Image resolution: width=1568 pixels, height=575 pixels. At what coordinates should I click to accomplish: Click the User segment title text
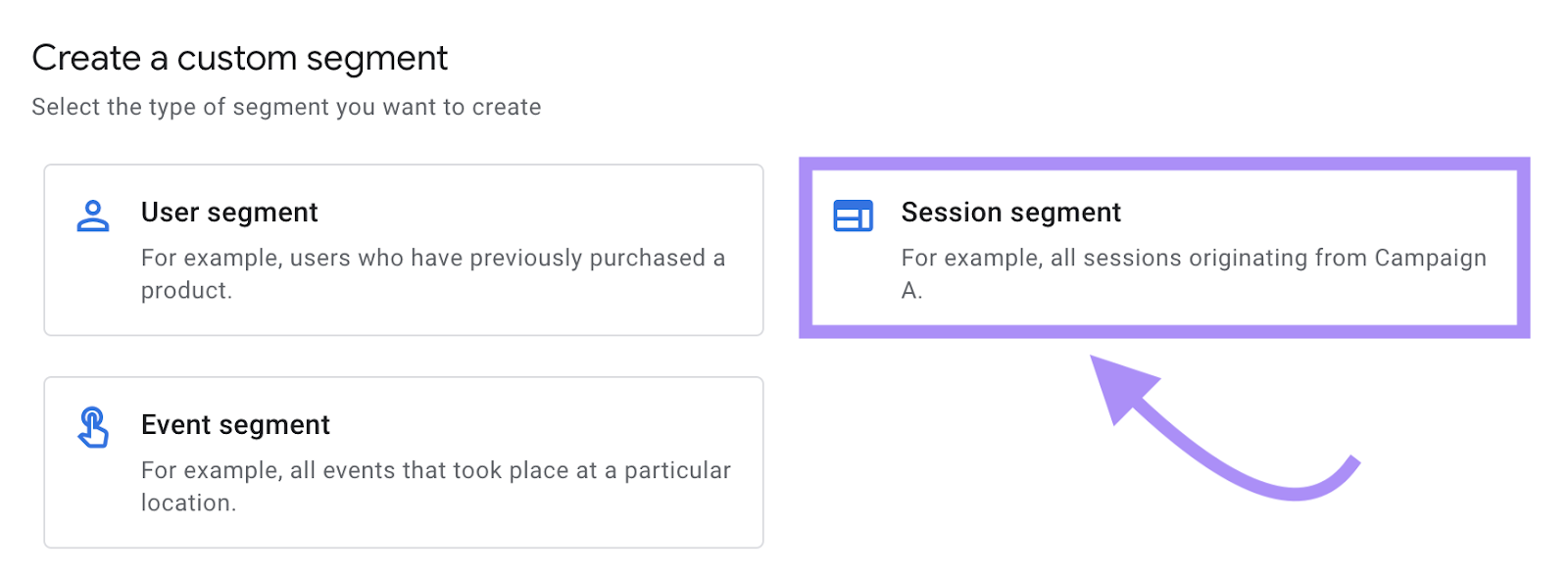click(229, 212)
